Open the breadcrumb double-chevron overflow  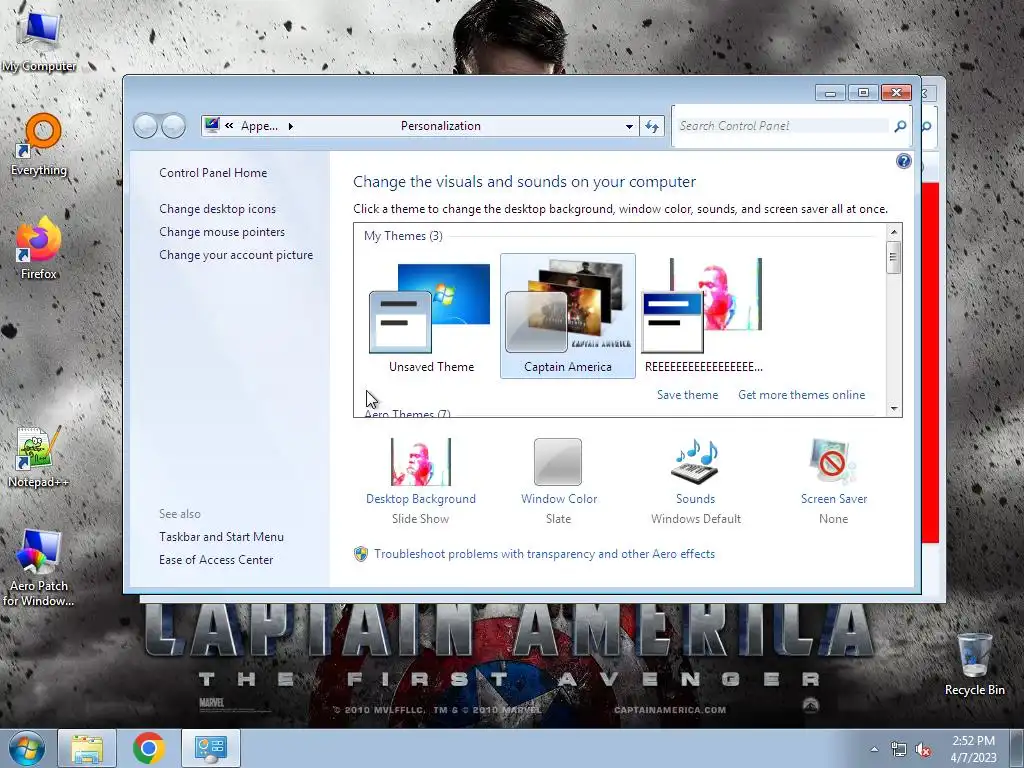[229, 125]
